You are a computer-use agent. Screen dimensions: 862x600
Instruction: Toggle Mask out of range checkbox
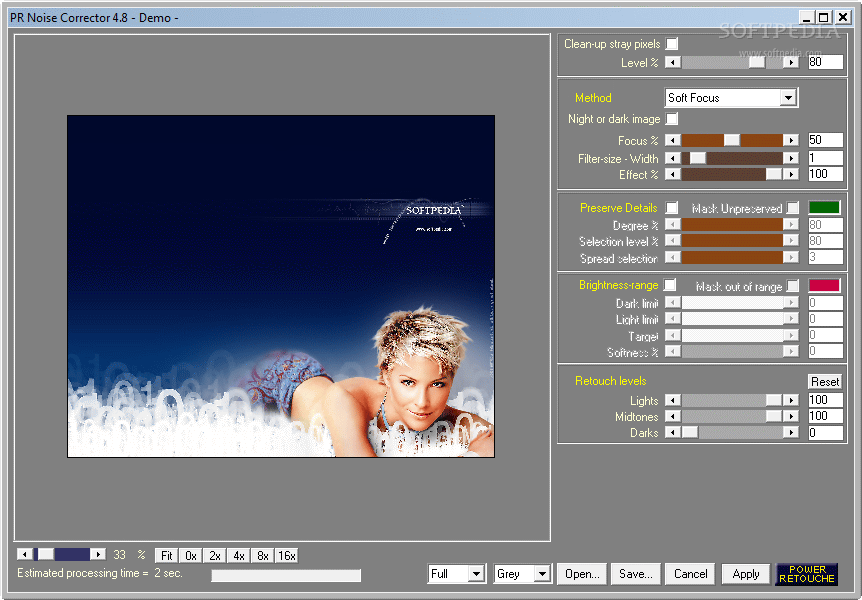click(x=793, y=286)
